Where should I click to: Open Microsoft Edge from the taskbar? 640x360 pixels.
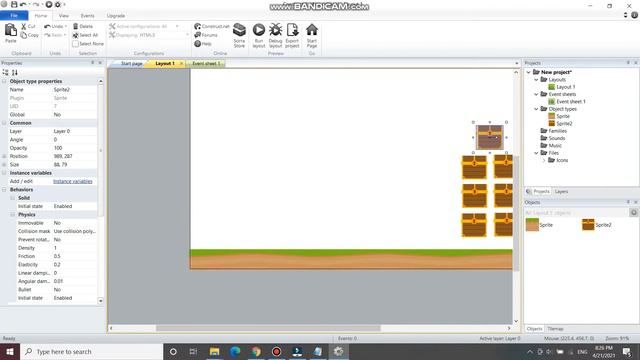[235, 351]
